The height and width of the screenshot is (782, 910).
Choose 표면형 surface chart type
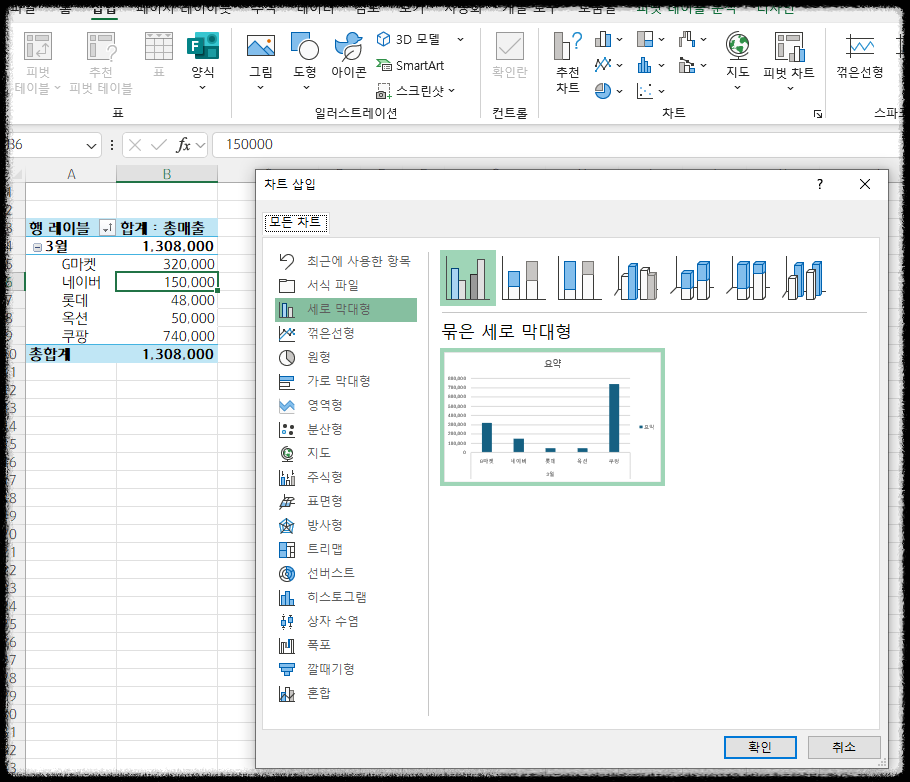[346, 501]
